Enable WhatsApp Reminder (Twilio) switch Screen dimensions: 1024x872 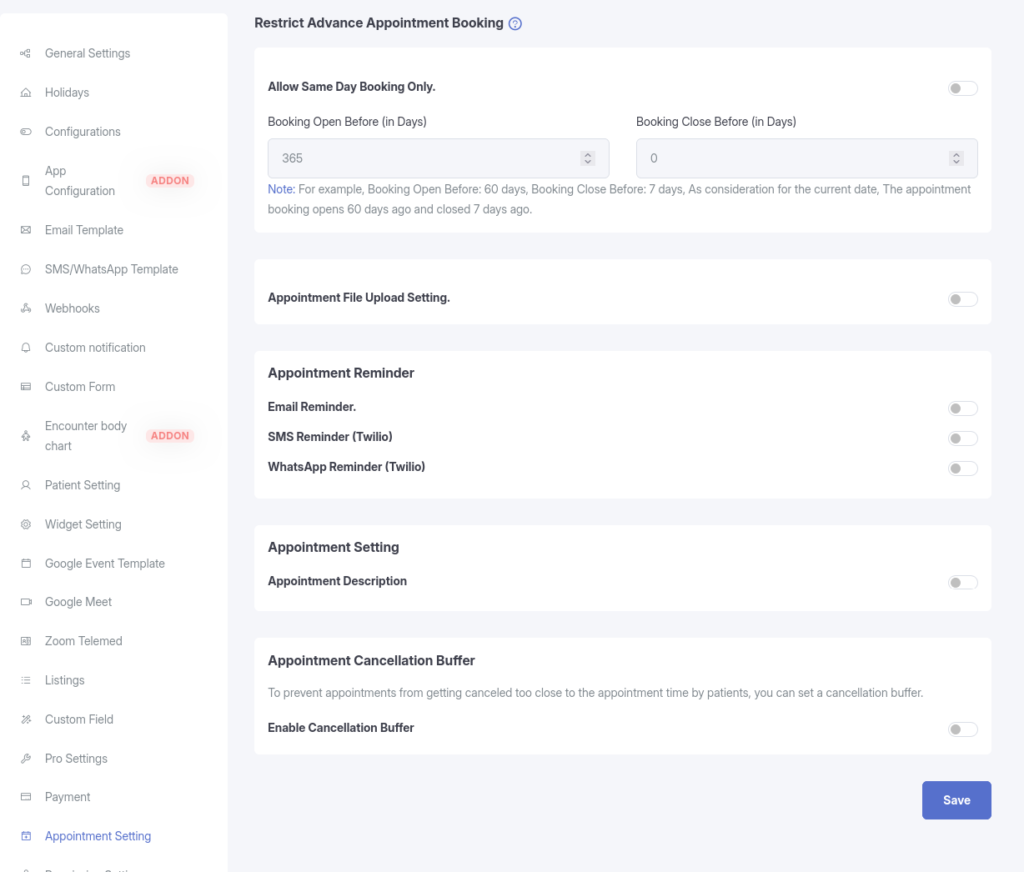click(x=962, y=468)
